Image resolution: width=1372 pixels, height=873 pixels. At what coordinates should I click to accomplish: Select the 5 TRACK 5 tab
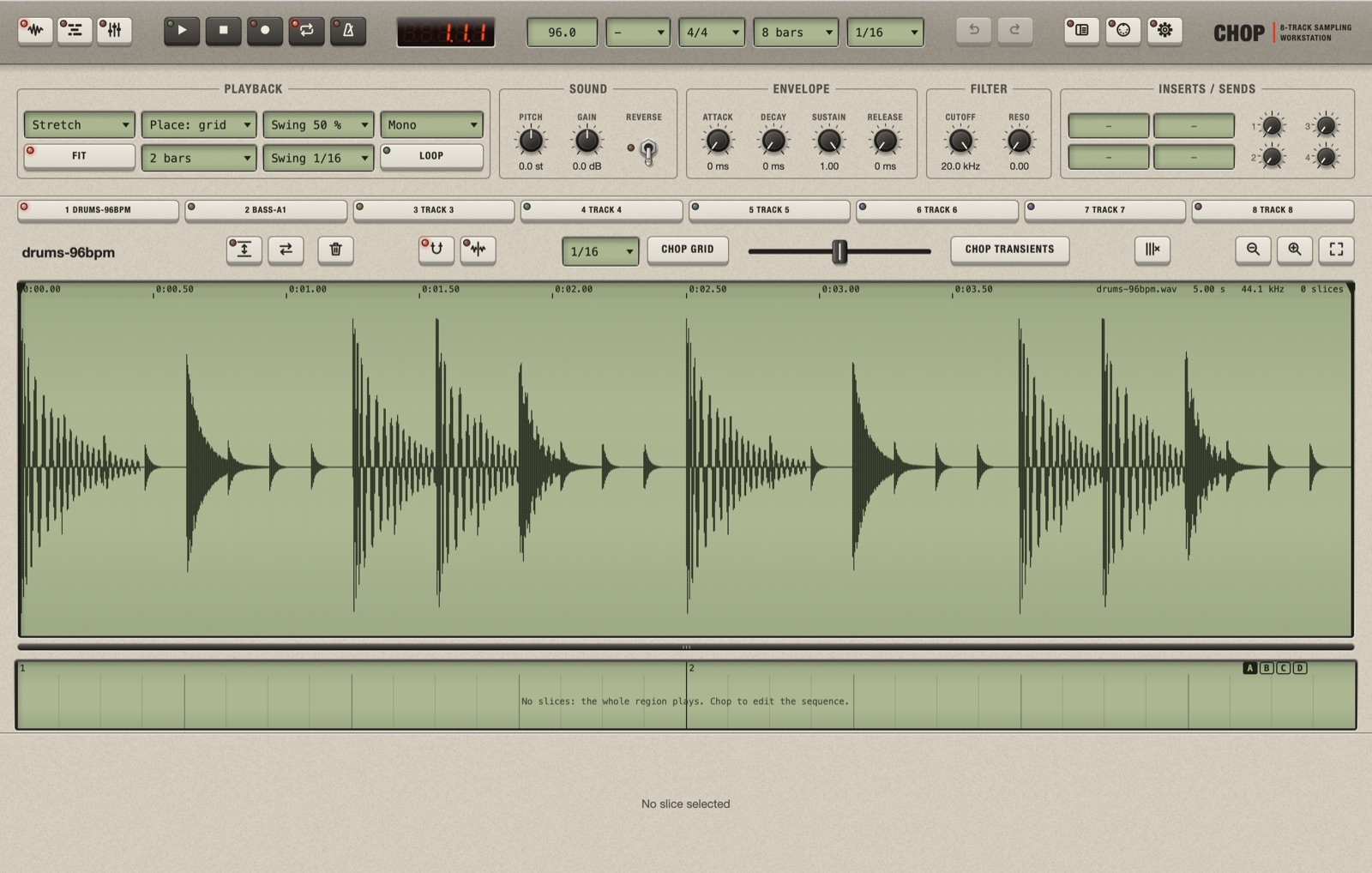click(x=769, y=209)
